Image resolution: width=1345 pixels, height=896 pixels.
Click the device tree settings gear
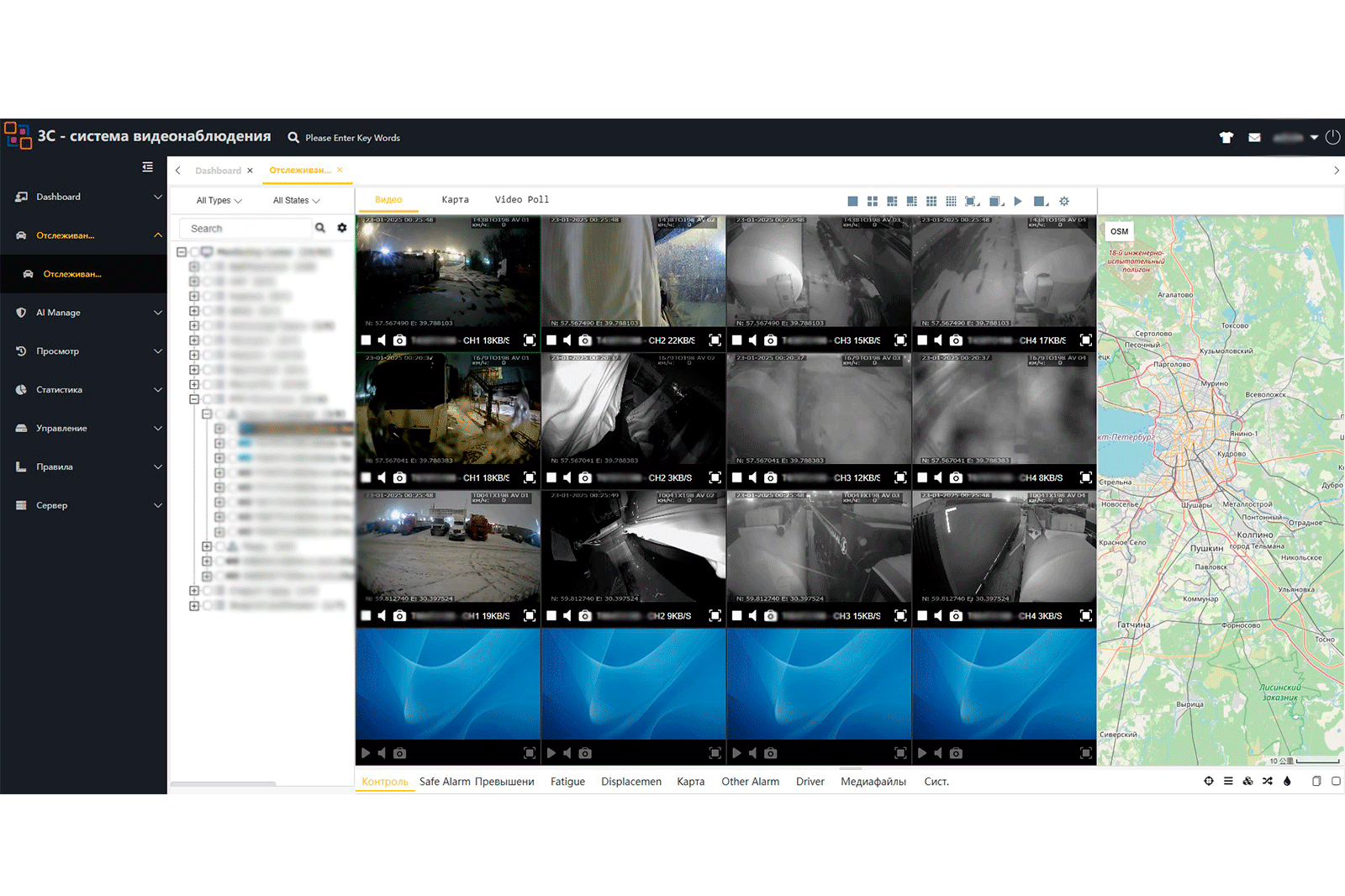[x=342, y=228]
